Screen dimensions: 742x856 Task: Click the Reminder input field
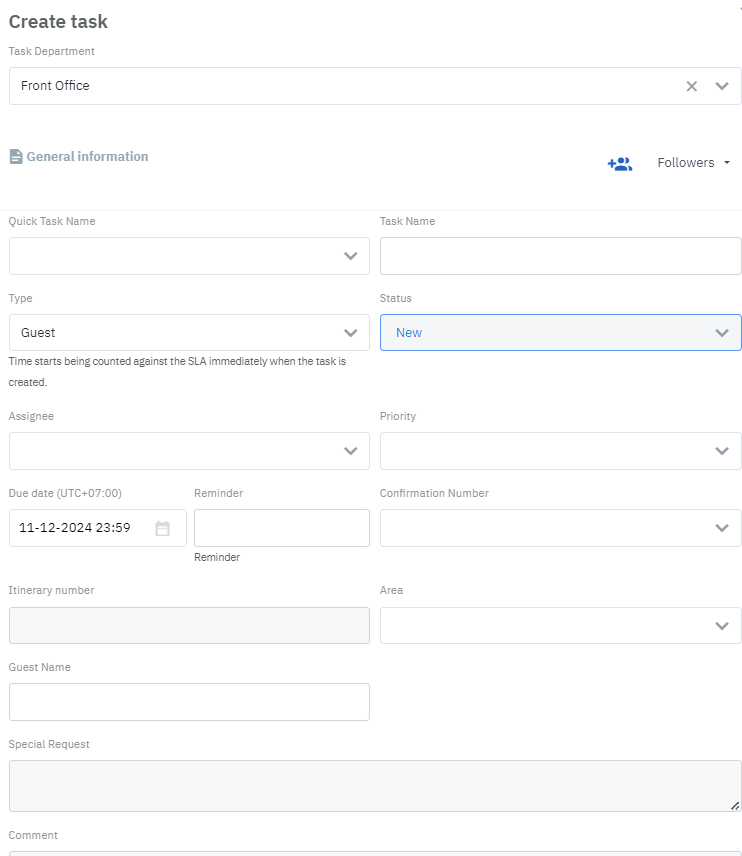[281, 528]
